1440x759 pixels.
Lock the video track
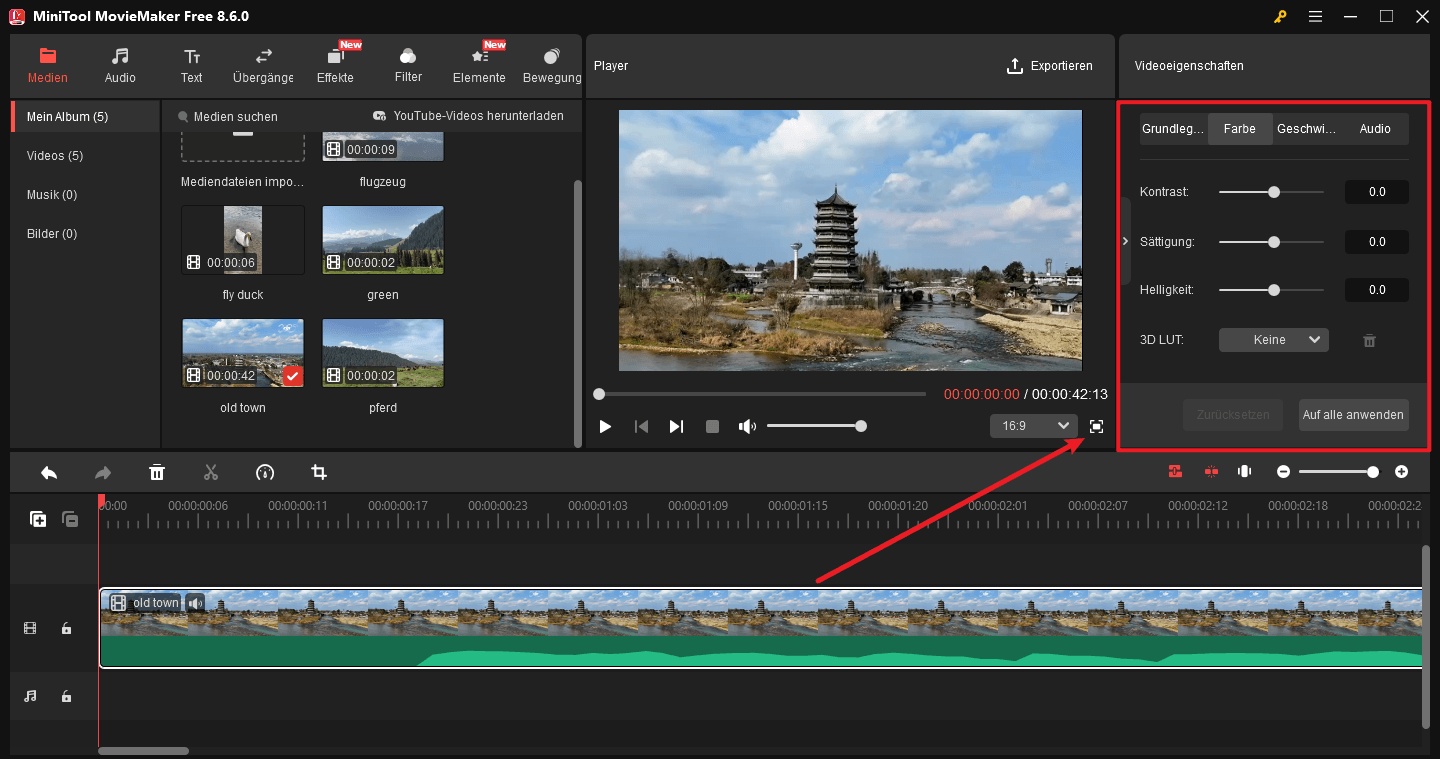pos(66,627)
